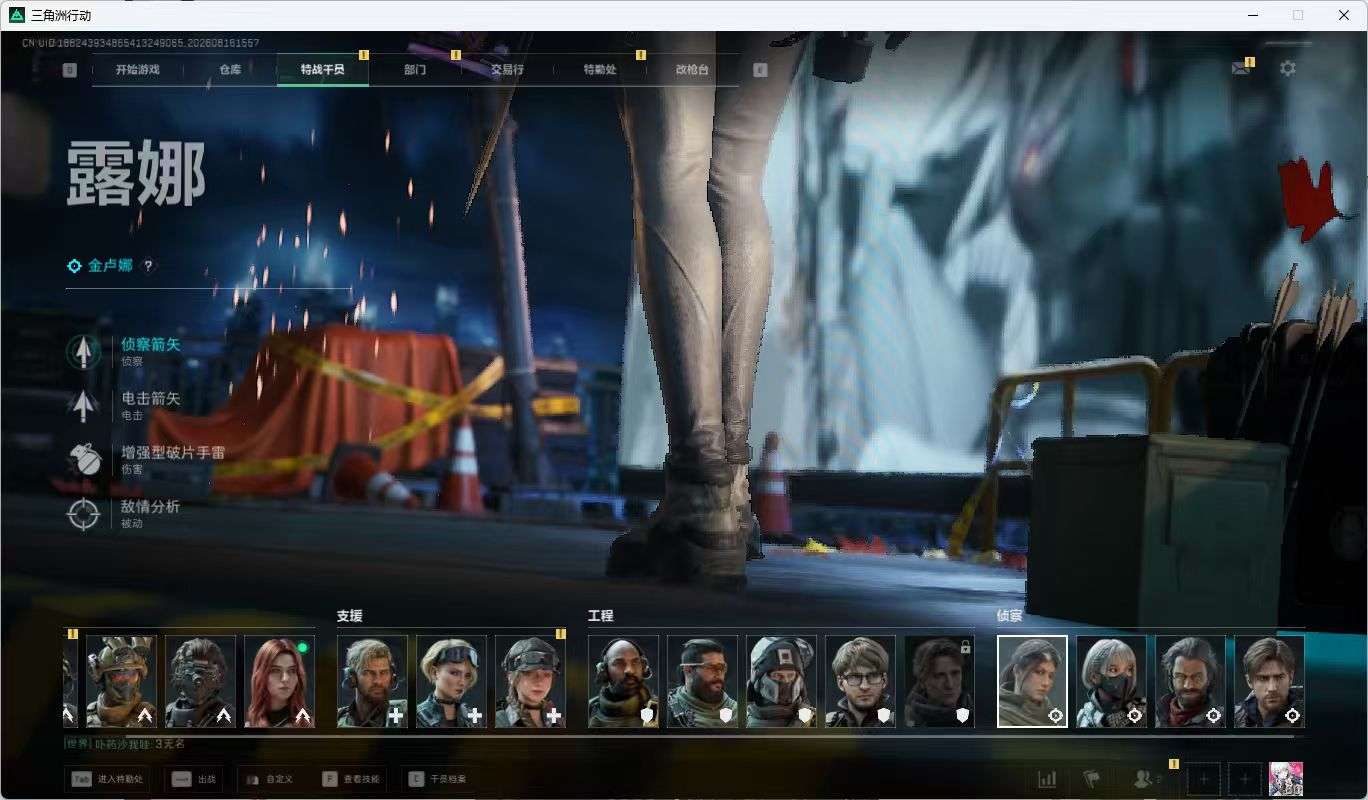Select the engineer operator with black glasses

click(x=860, y=681)
